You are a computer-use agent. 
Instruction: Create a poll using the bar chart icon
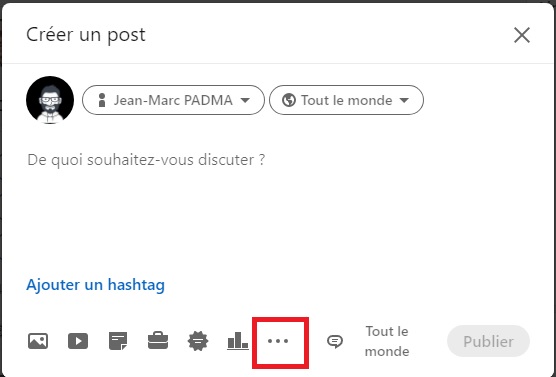click(x=238, y=341)
